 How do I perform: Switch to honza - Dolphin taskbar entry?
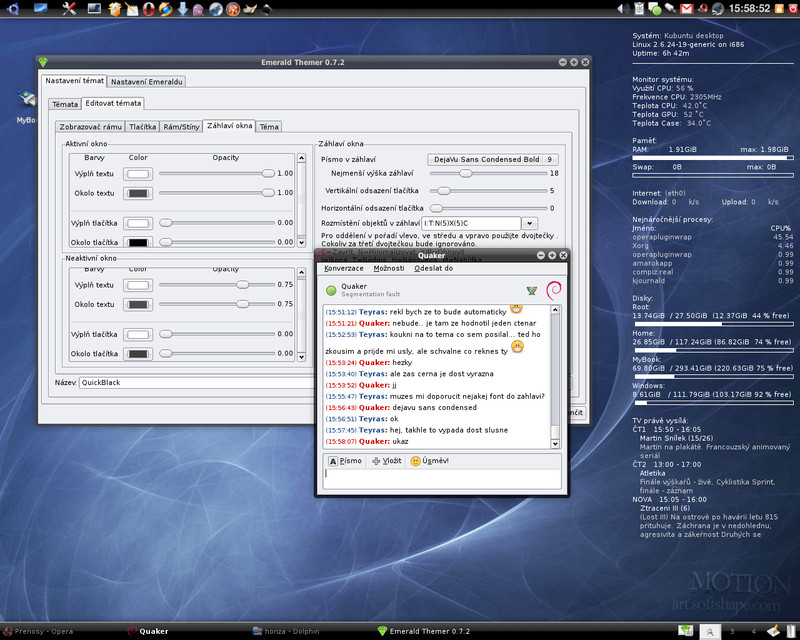[x=287, y=631]
